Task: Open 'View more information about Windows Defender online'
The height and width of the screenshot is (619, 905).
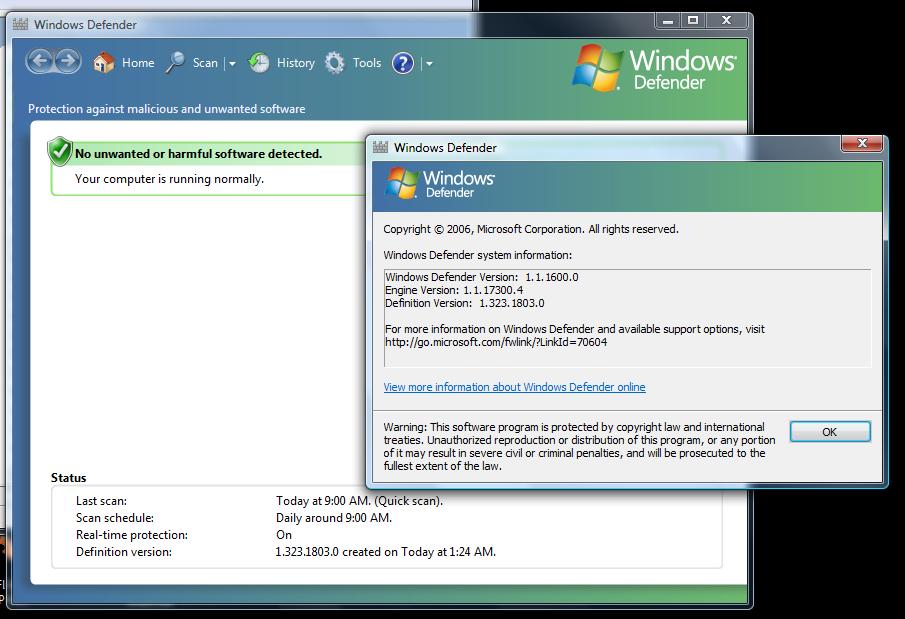Action: (514, 387)
